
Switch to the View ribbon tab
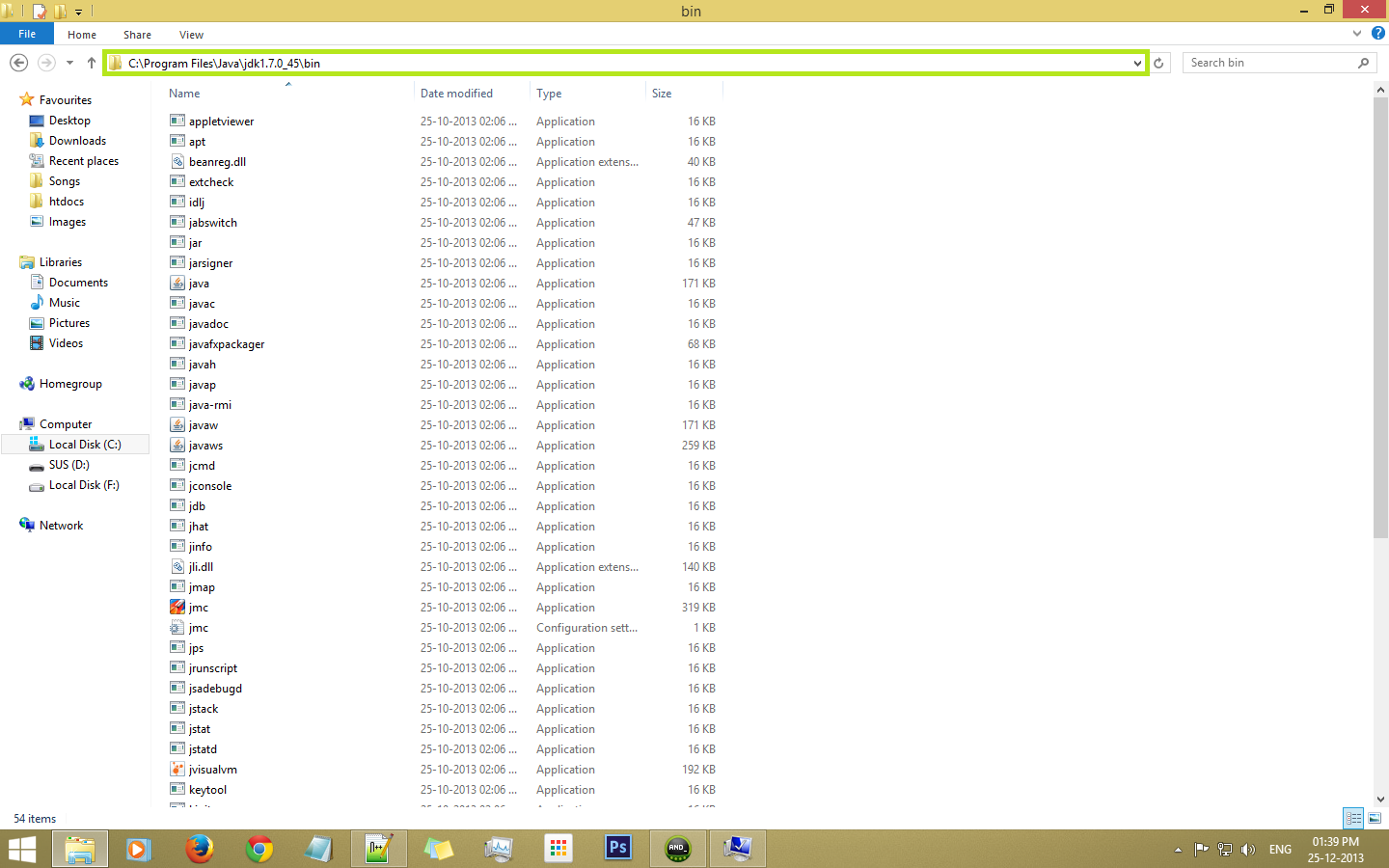tap(191, 35)
